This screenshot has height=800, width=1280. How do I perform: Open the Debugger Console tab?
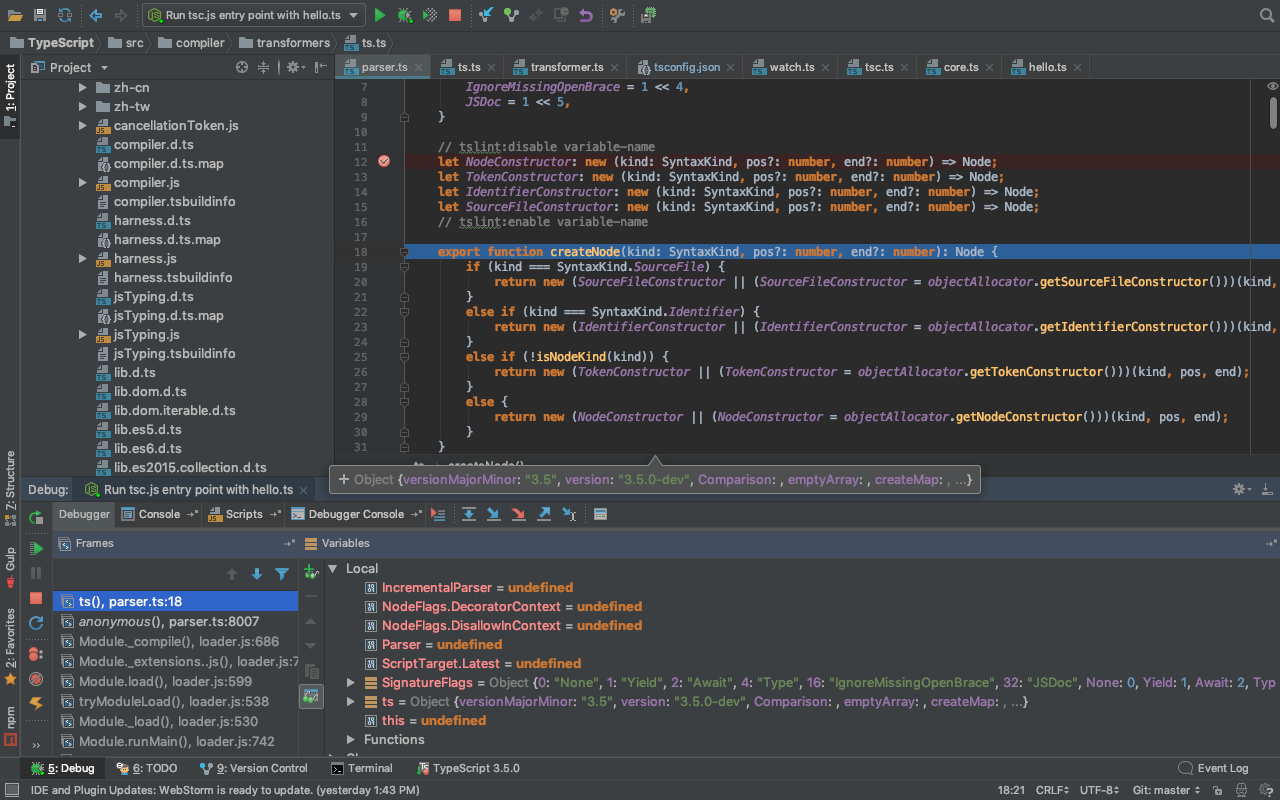click(356, 514)
